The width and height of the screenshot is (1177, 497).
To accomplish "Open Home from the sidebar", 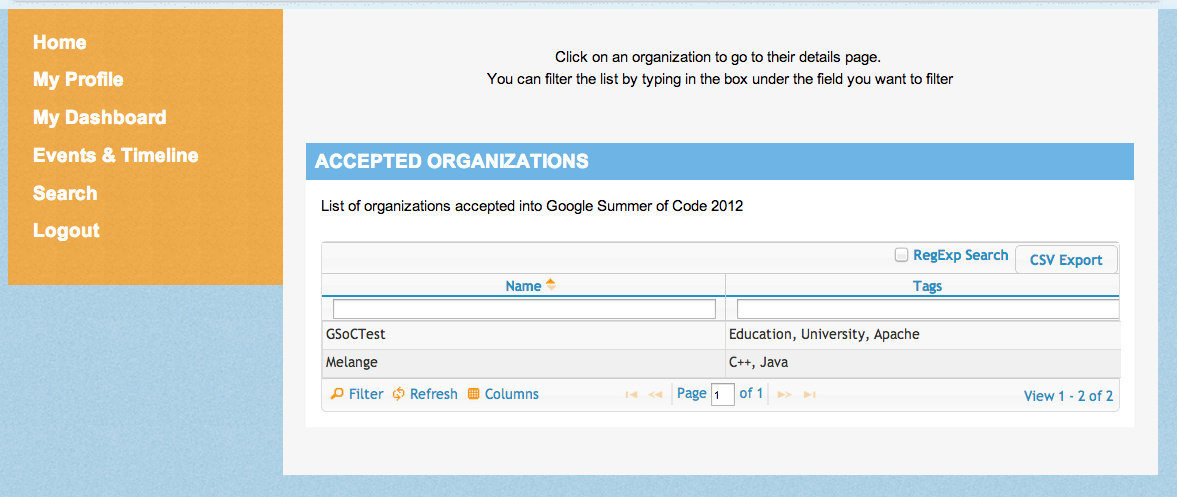I will tap(60, 42).
